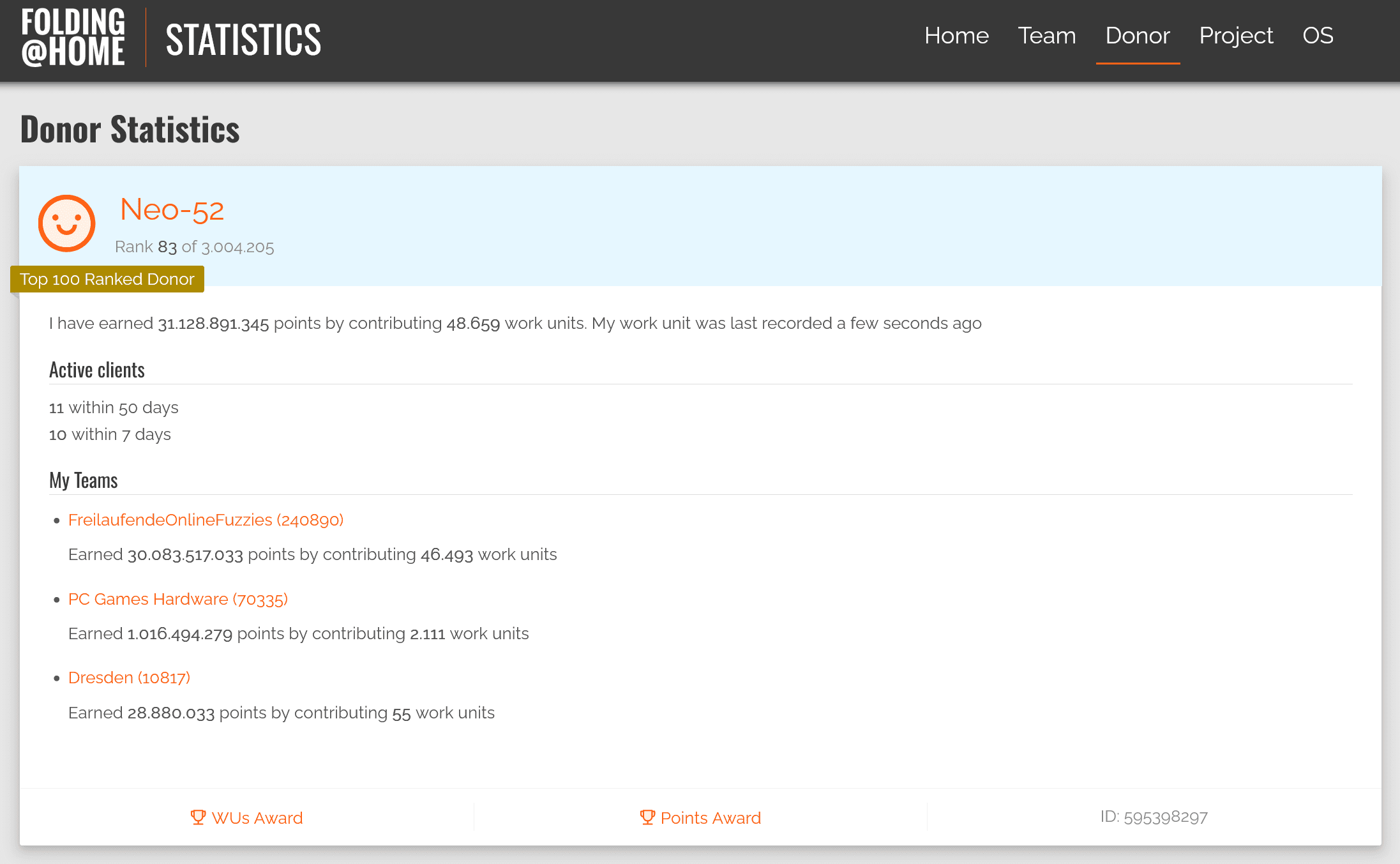The width and height of the screenshot is (1400, 864).
Task: Click the Active clients heading
Action: tap(97, 370)
